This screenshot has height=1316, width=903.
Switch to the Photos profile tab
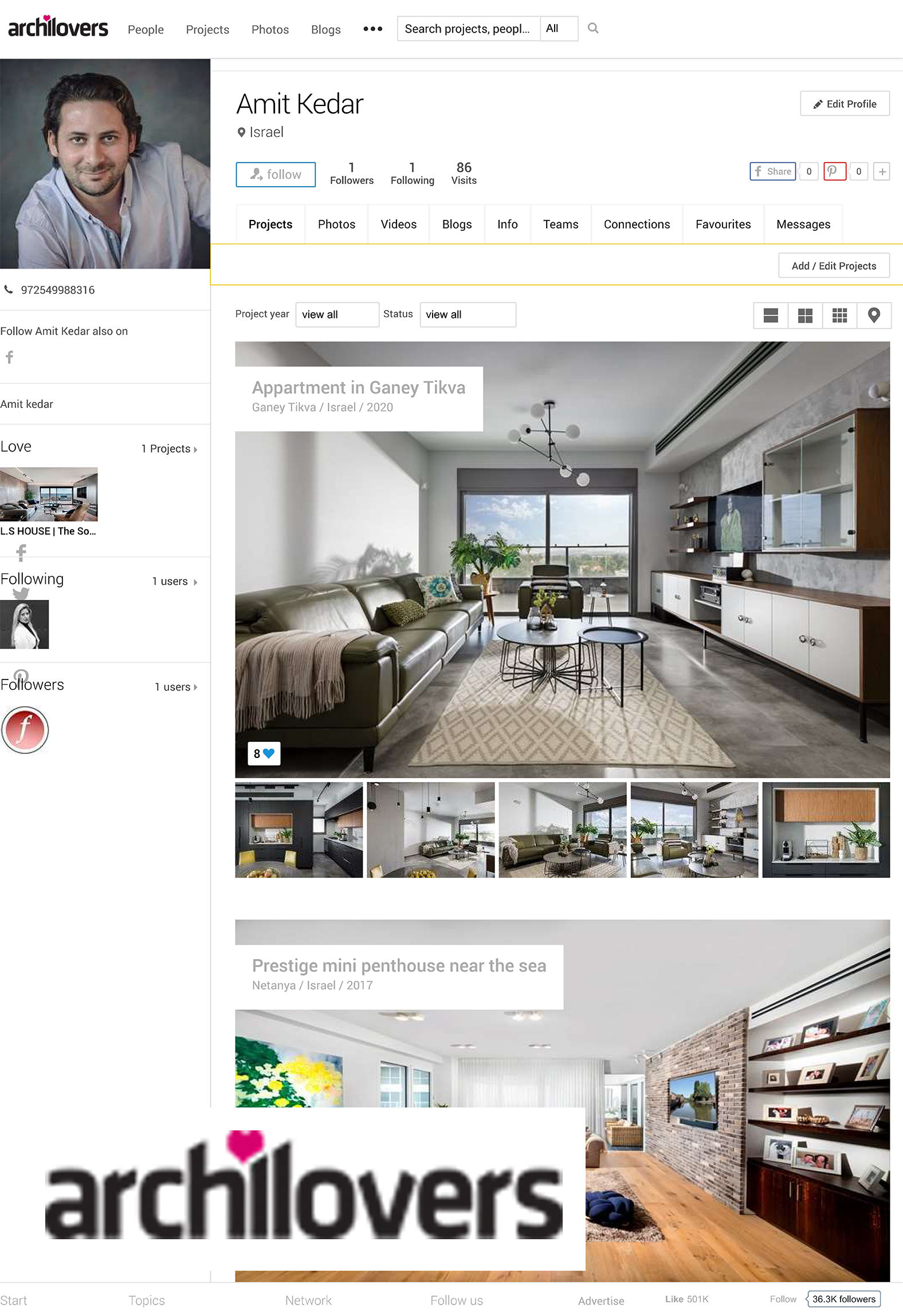[336, 224]
